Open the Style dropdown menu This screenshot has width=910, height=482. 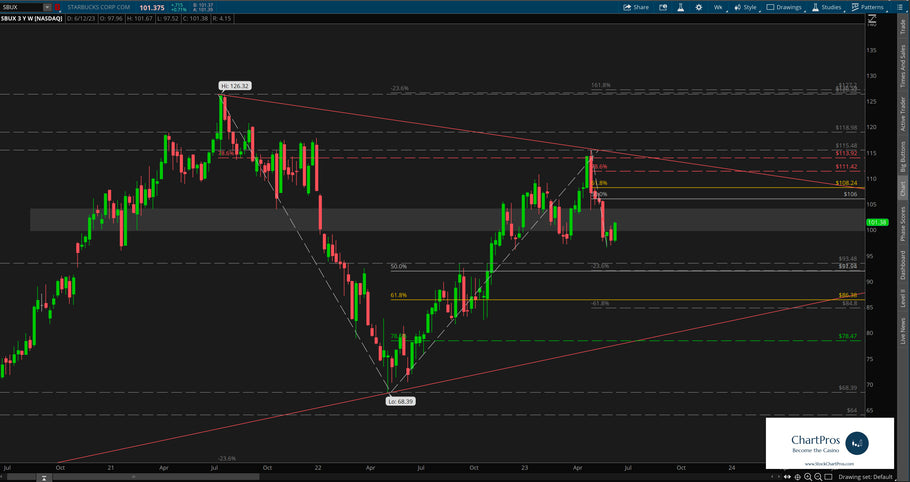(745, 8)
